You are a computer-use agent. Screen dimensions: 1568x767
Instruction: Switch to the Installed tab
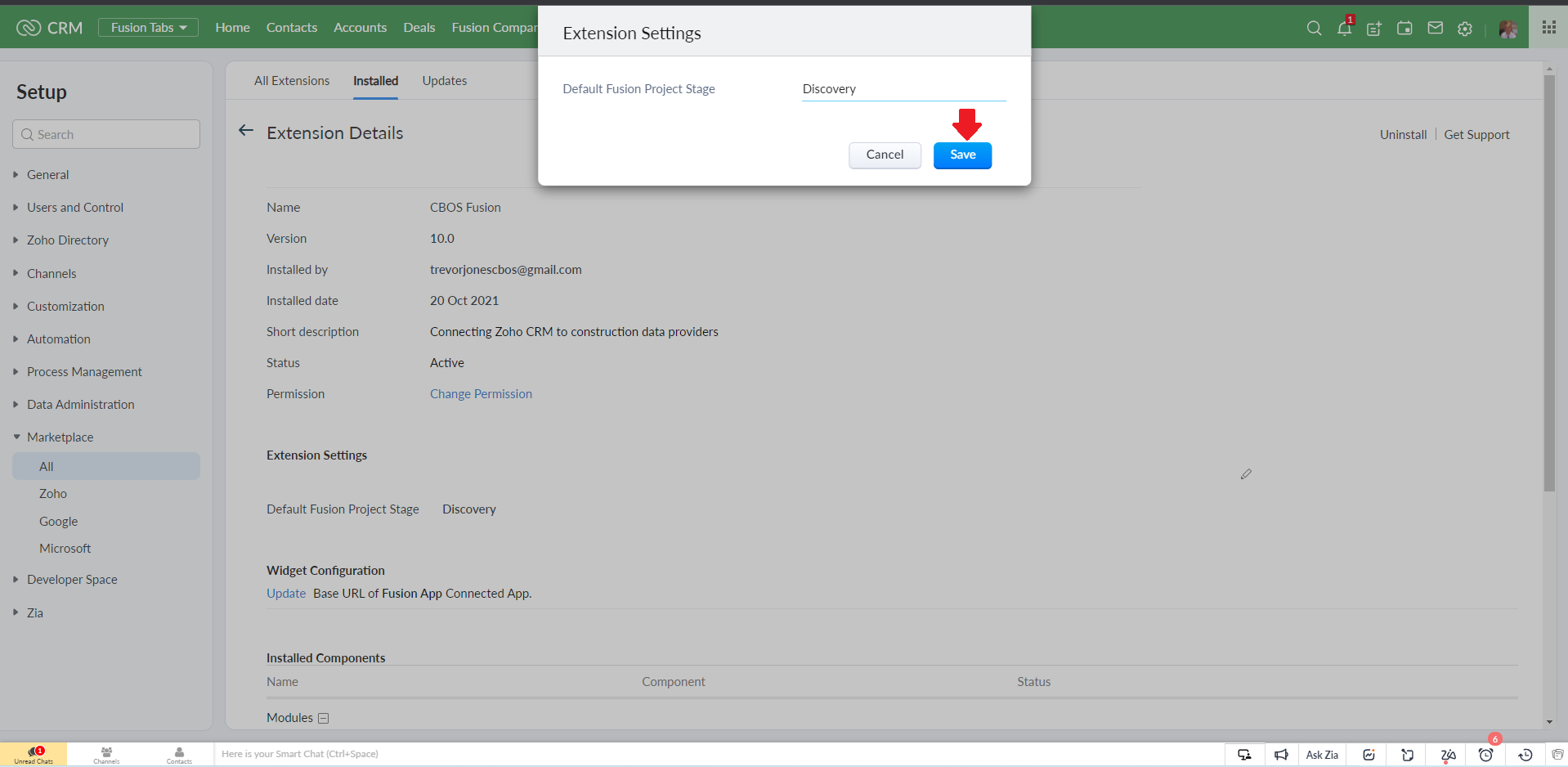(376, 81)
